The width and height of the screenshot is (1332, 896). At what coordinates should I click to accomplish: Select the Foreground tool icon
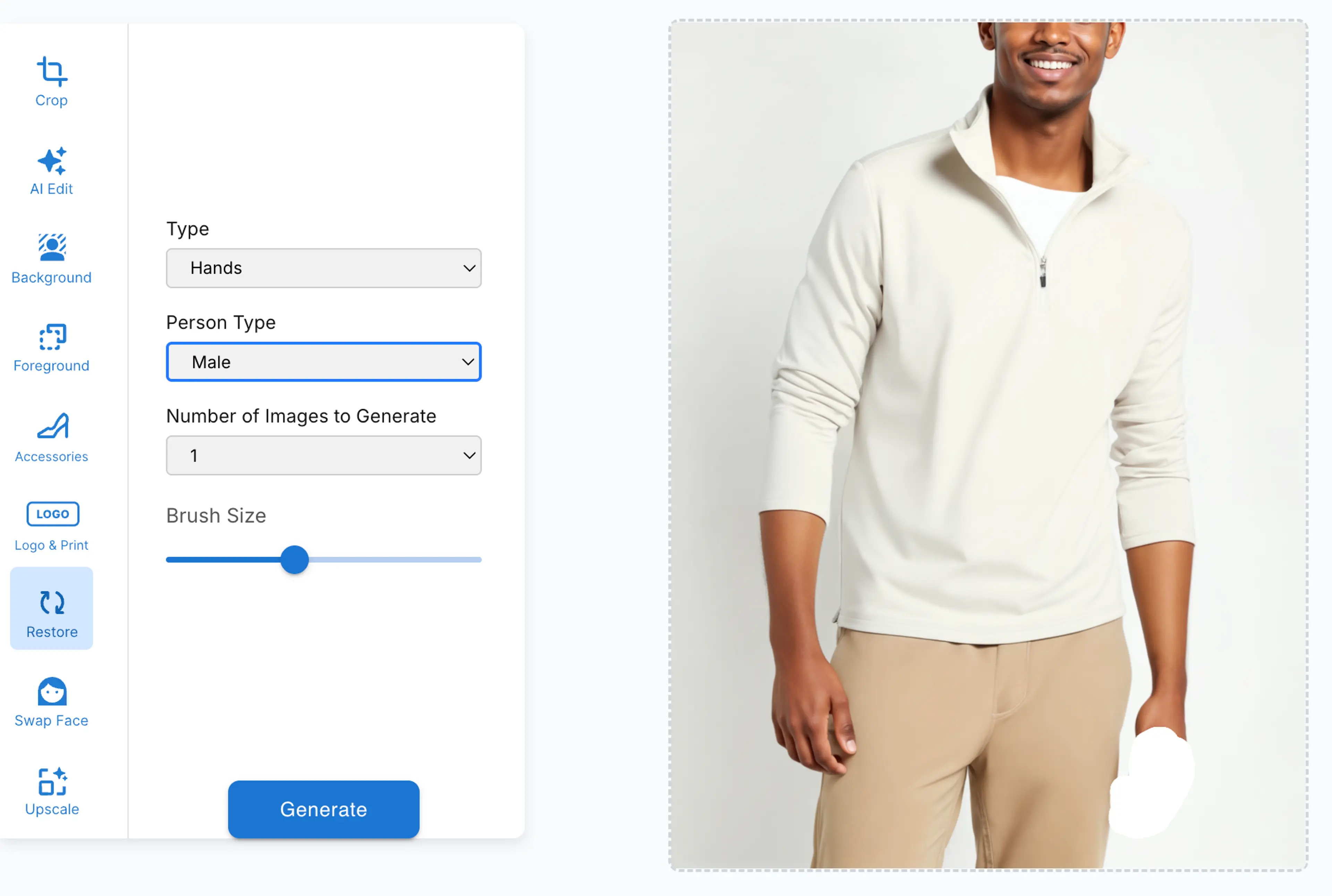click(x=53, y=336)
